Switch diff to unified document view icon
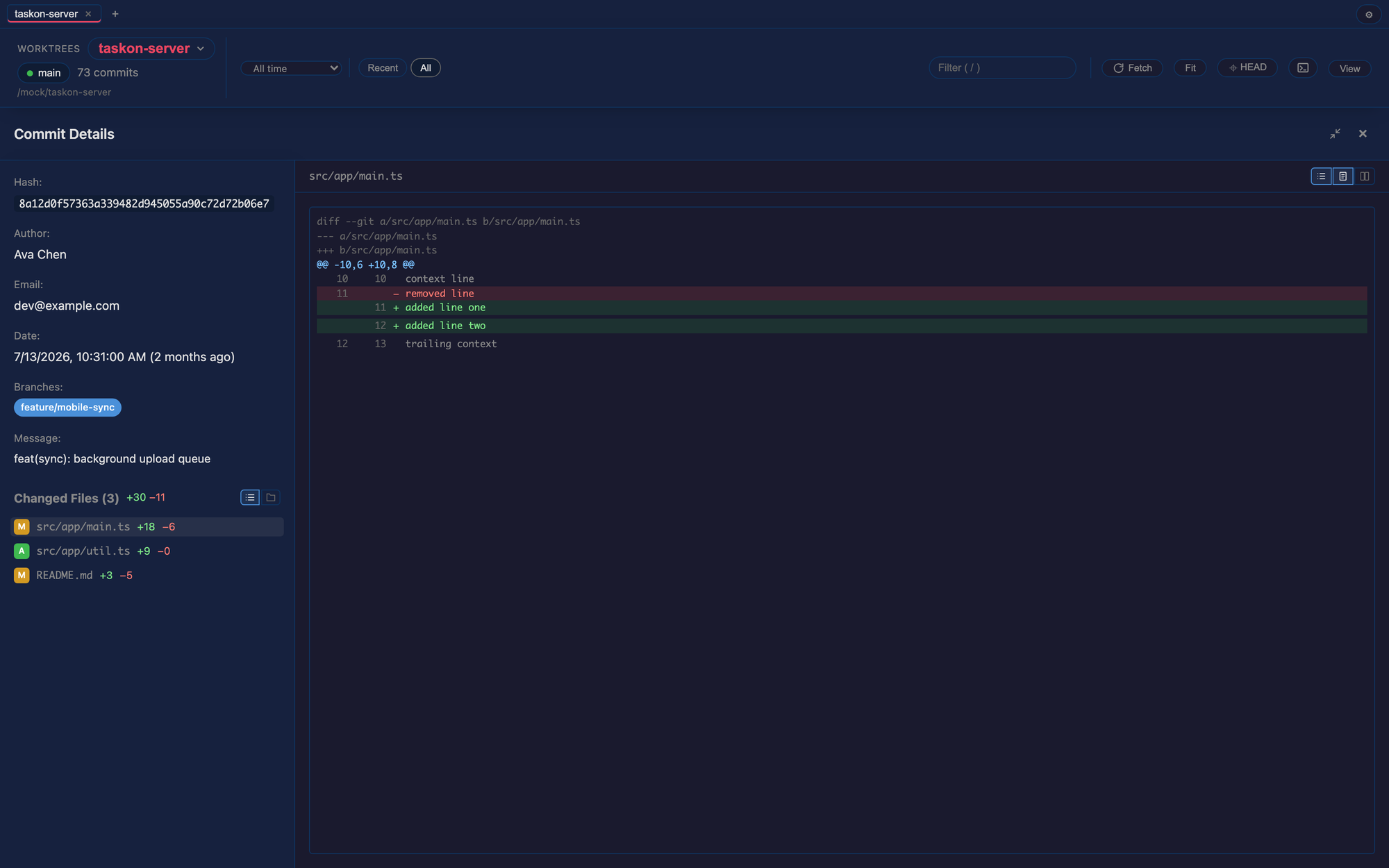 coord(1343,176)
